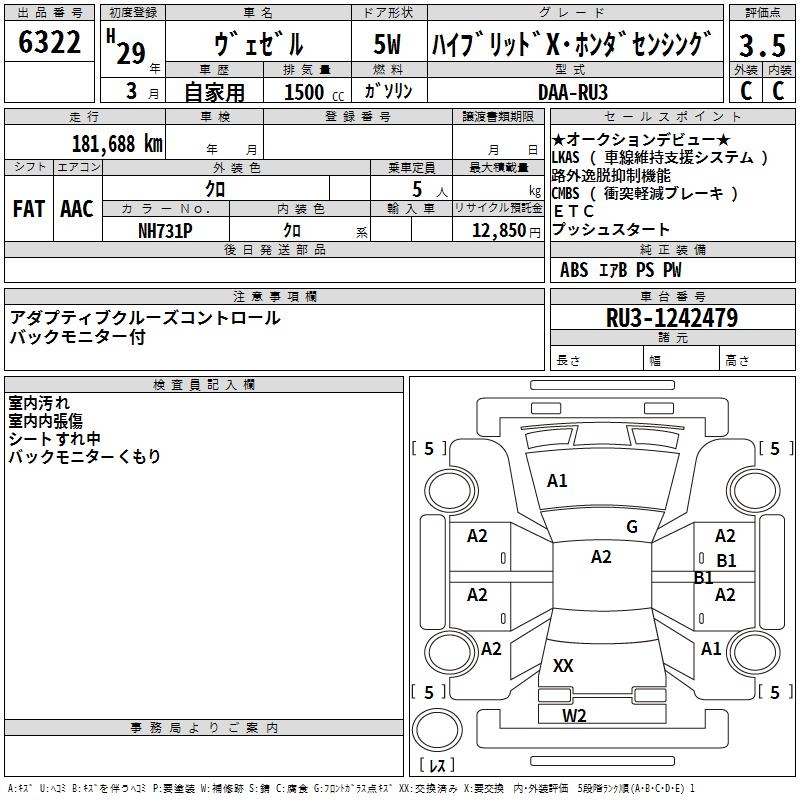Click the AAC air conditioner value
Image resolution: width=800 pixels, height=800 pixels.
(77, 209)
